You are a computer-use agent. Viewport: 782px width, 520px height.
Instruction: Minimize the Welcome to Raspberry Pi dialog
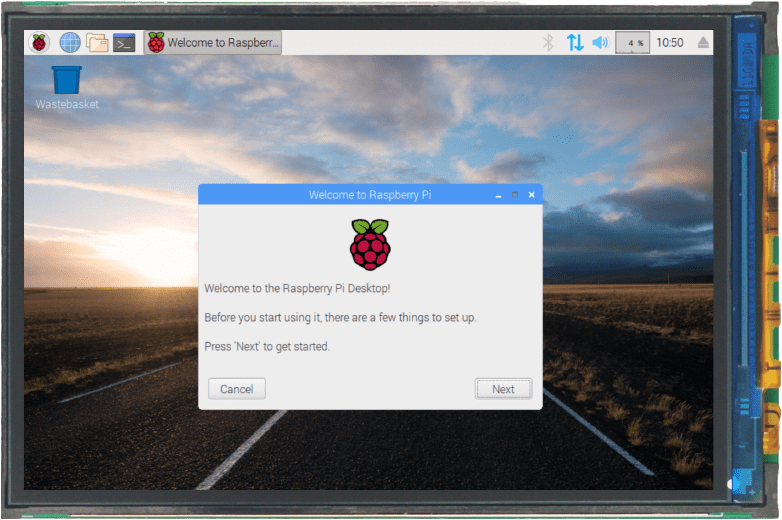pyautogui.click(x=498, y=195)
